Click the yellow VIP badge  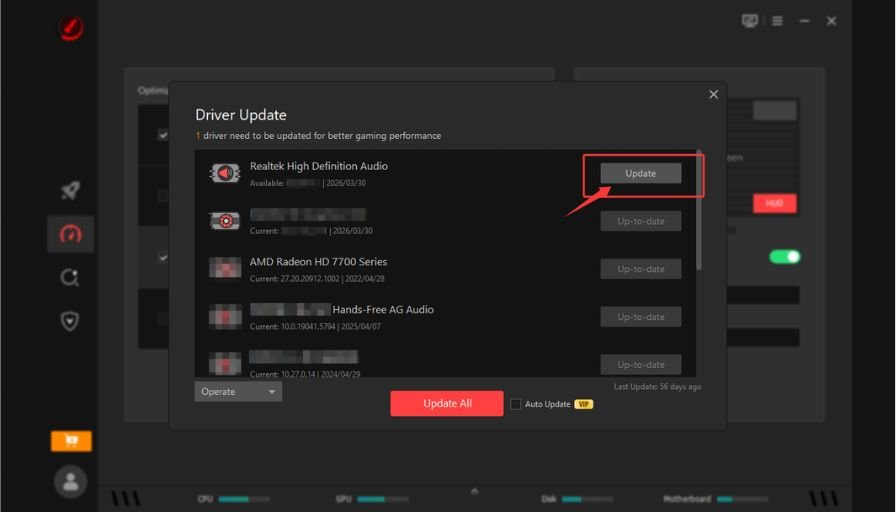(583, 404)
